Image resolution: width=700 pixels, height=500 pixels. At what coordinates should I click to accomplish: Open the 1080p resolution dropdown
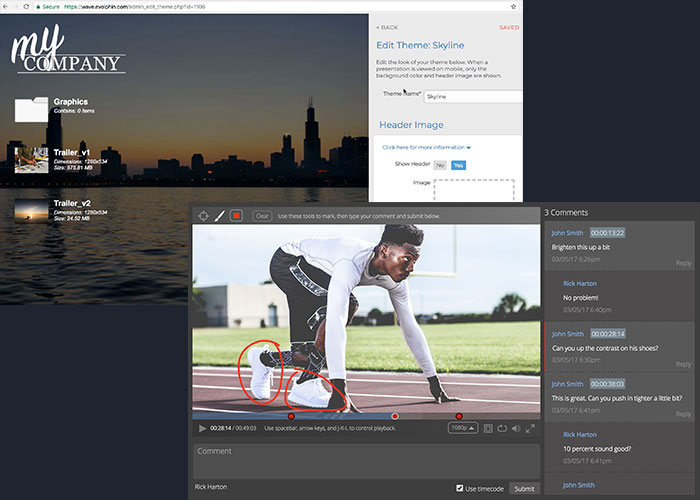click(462, 428)
